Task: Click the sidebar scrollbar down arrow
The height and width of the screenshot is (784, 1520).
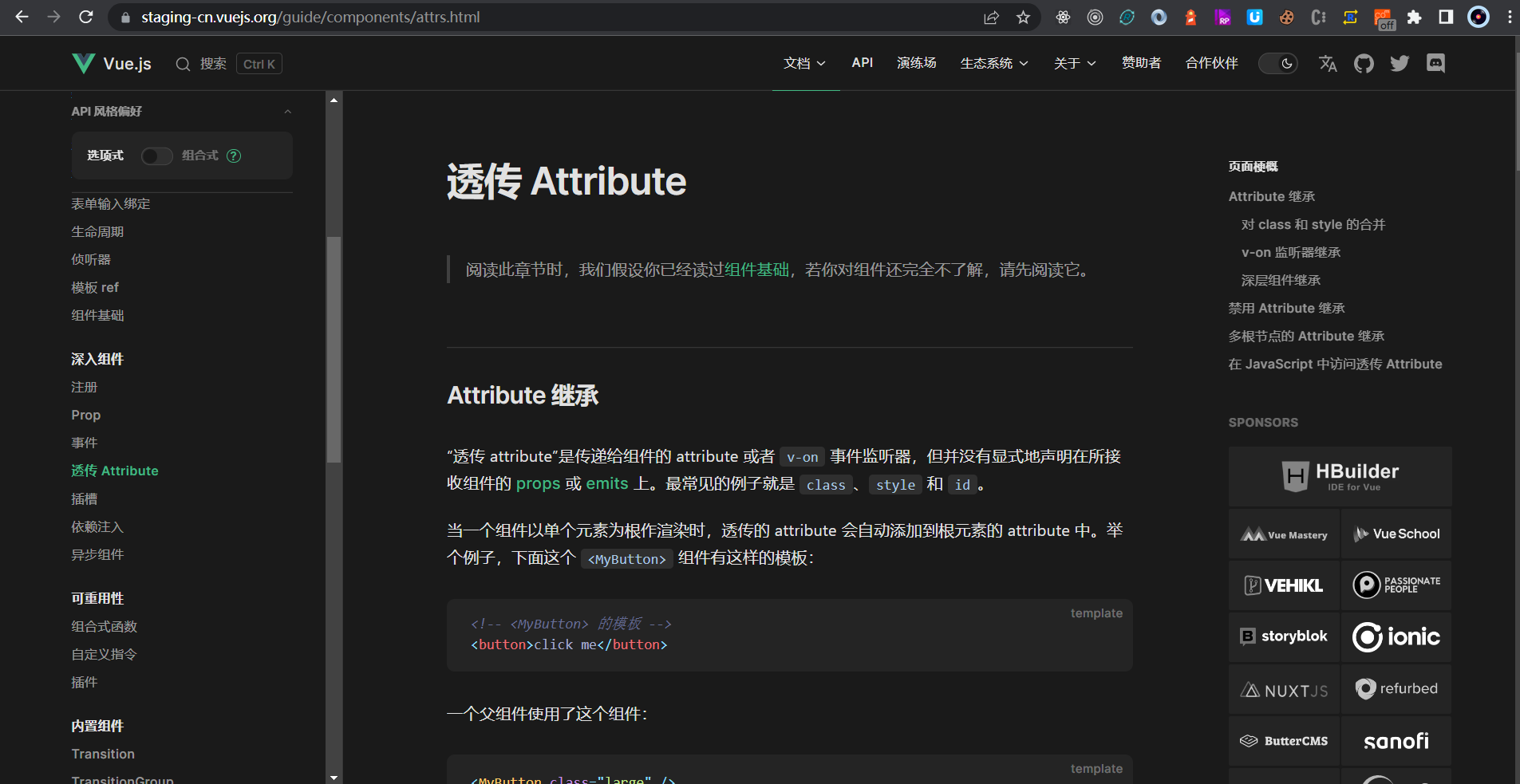Action: (334, 777)
